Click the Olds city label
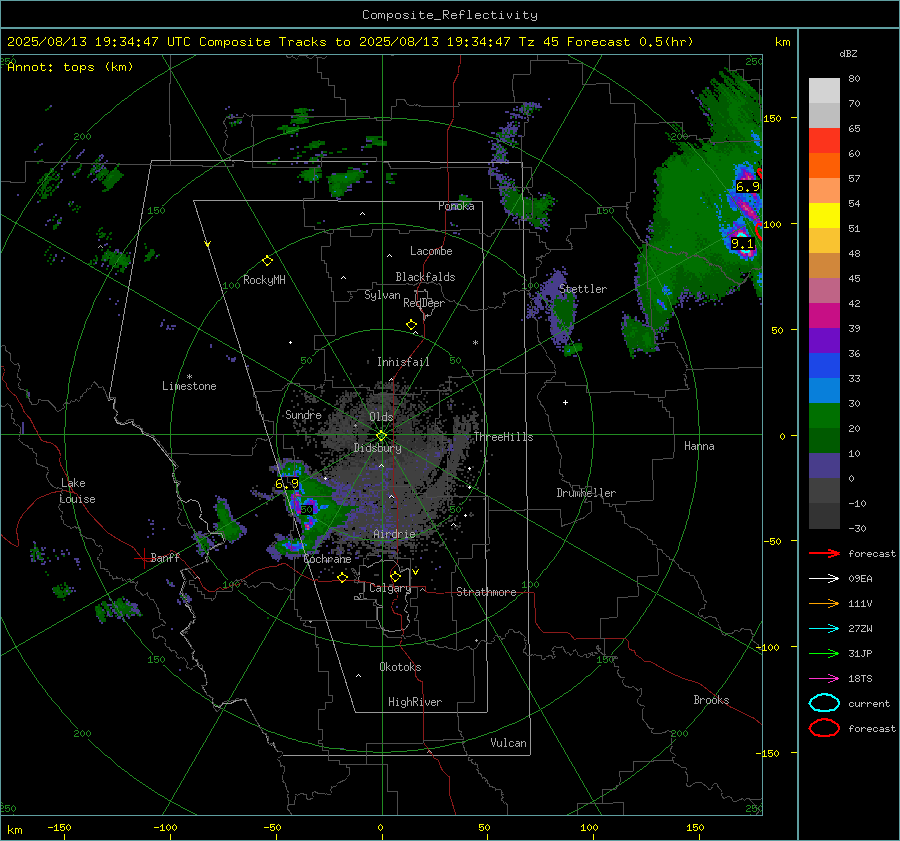Viewport: 900px width, 841px height. tap(381, 417)
